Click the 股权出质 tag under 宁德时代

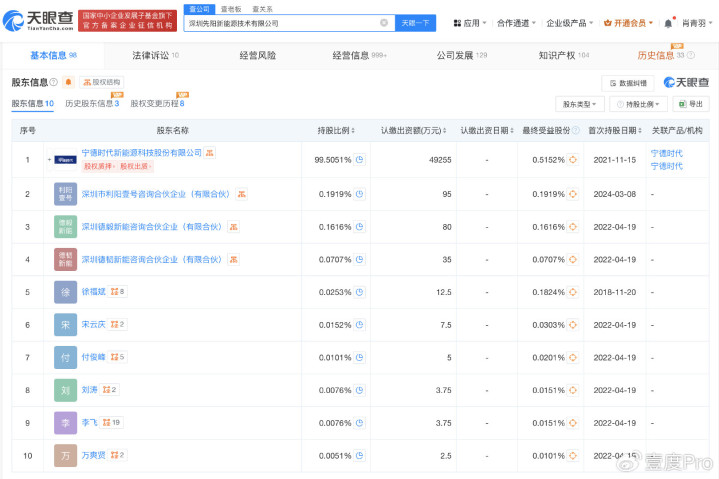(x=136, y=166)
